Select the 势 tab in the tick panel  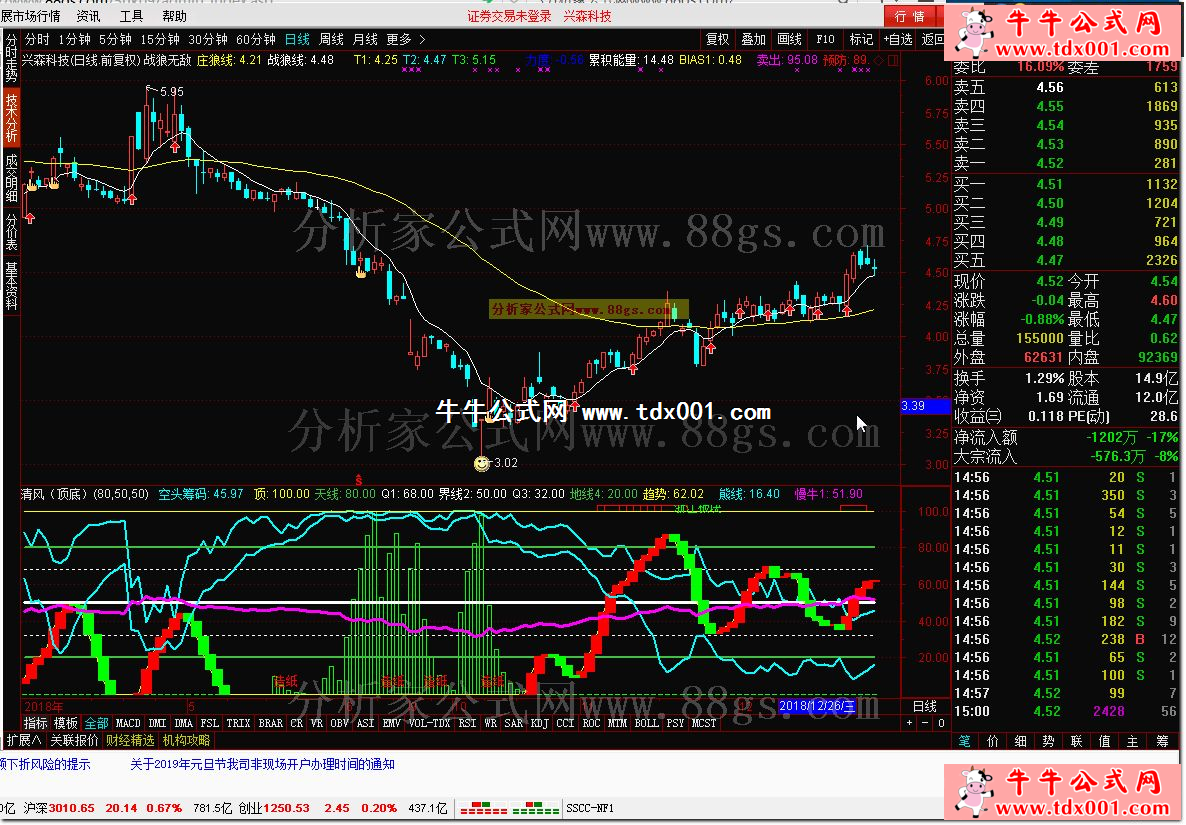pos(1048,741)
